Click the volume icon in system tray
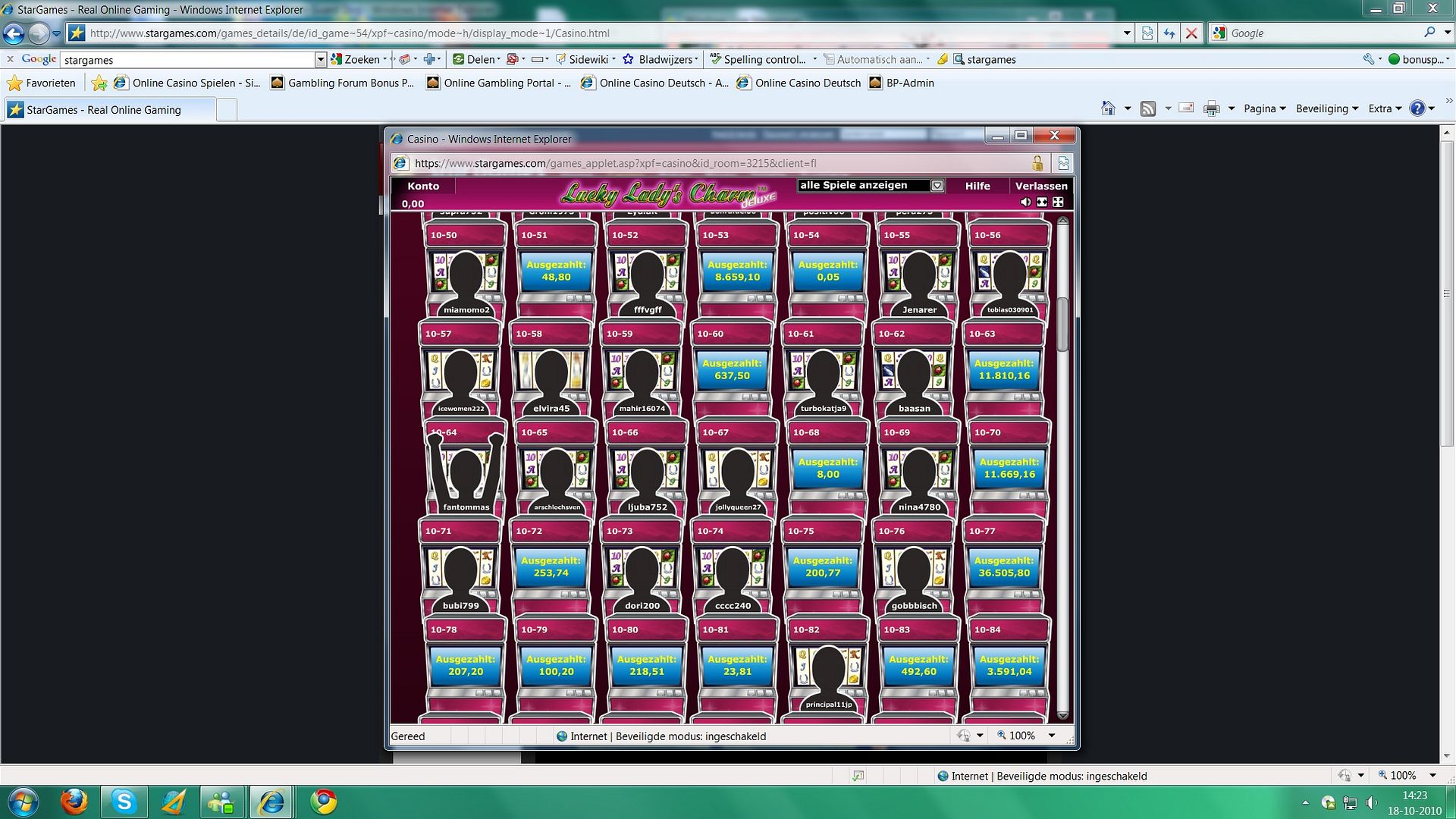The image size is (1456, 819). tap(1371, 802)
